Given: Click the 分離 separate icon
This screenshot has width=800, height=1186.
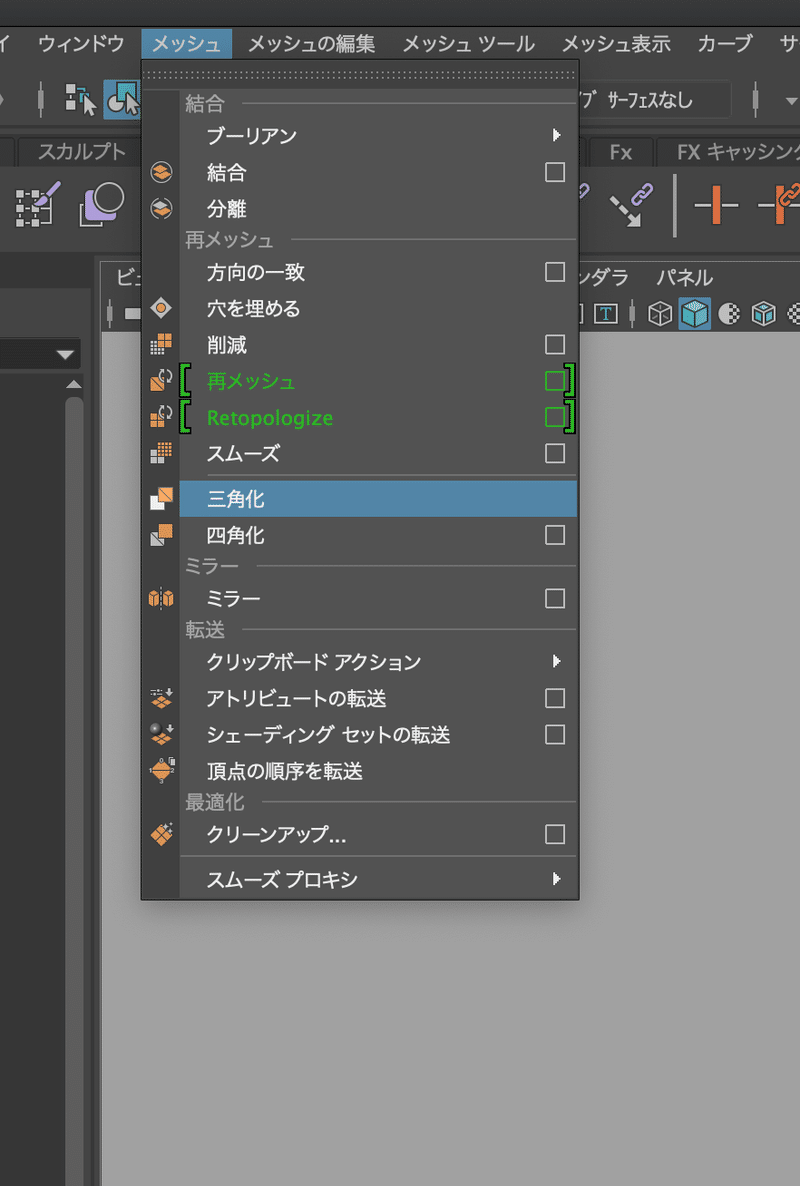Looking at the screenshot, I should pos(161,208).
